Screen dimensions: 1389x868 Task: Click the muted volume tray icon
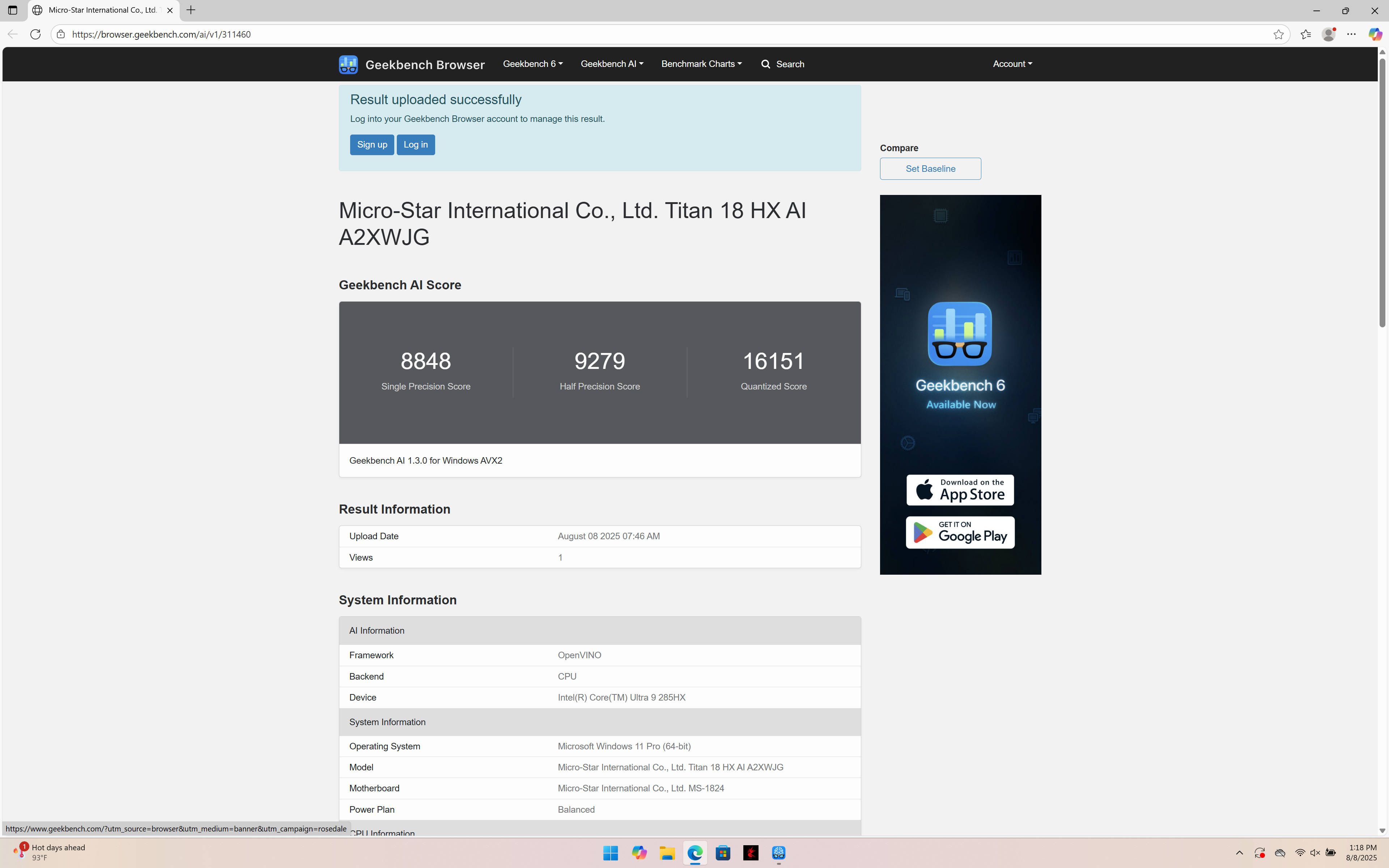point(1315,853)
